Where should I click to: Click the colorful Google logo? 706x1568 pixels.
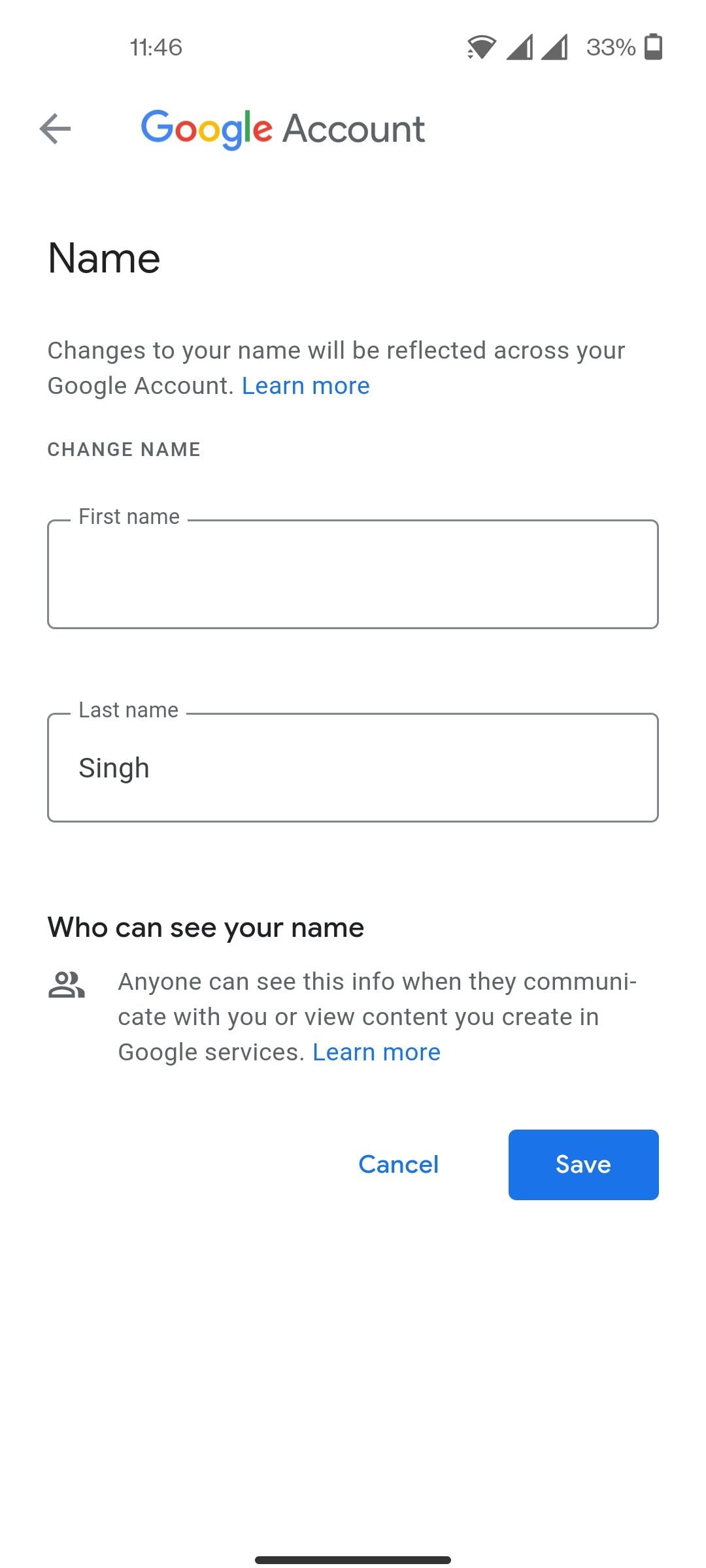pyautogui.click(x=207, y=129)
